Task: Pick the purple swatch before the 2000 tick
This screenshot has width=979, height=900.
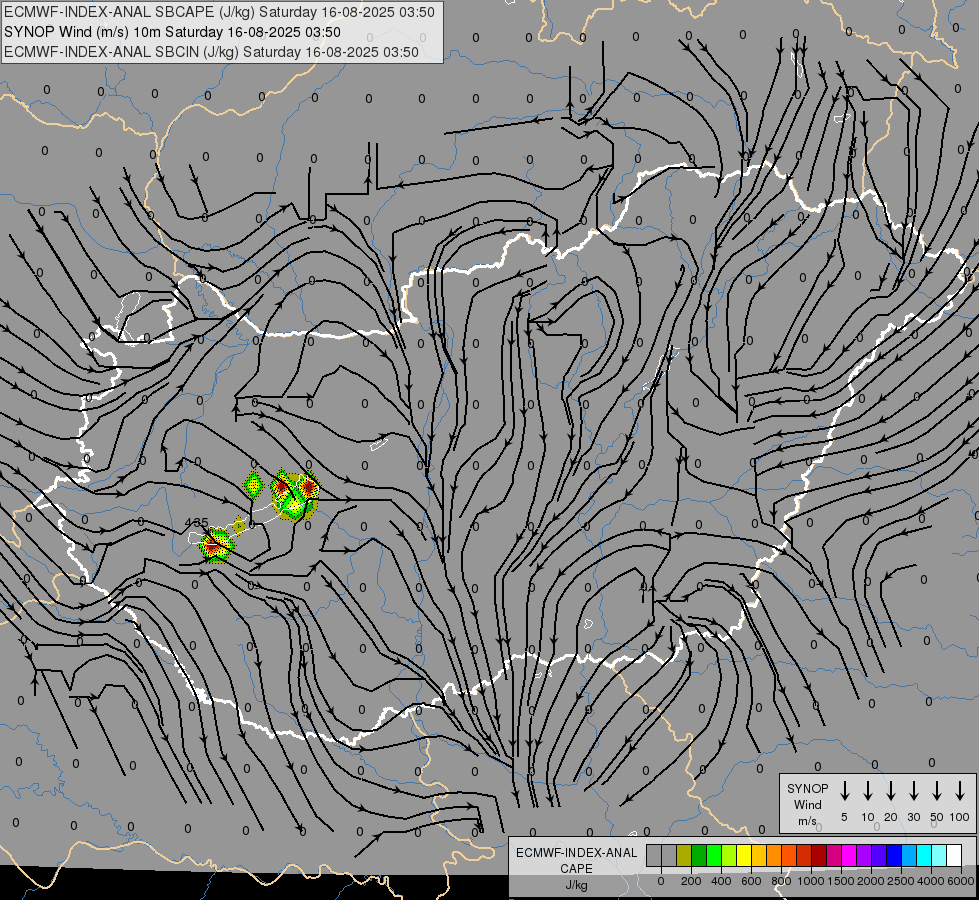Action: (x=863, y=855)
